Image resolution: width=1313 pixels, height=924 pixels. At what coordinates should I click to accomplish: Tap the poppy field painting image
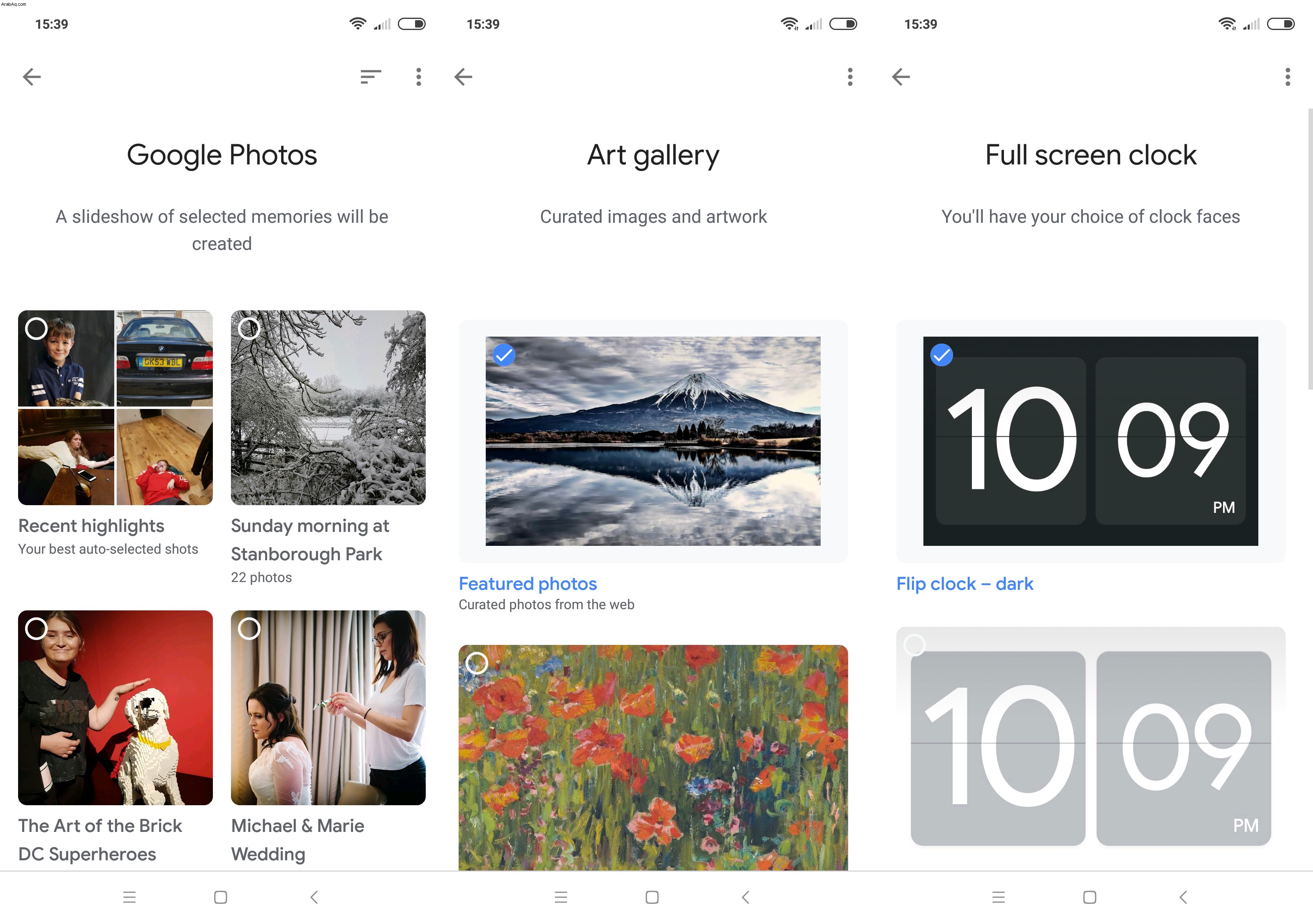pos(653,758)
